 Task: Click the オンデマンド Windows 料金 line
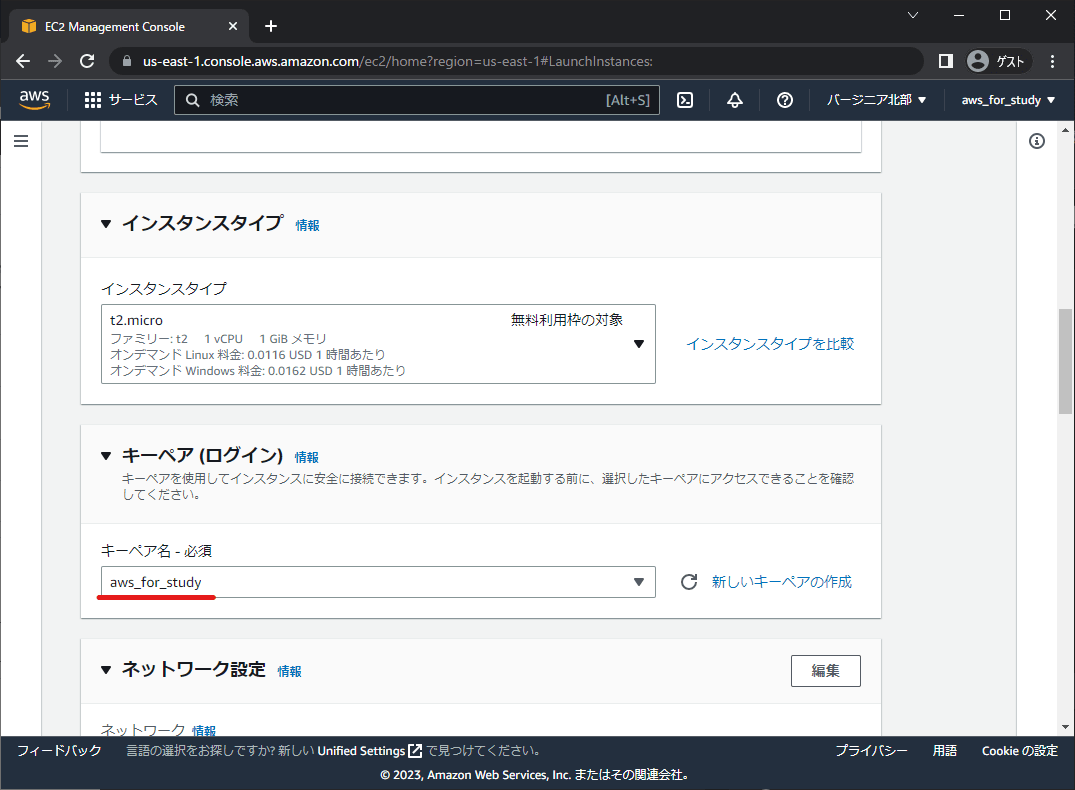(258, 371)
